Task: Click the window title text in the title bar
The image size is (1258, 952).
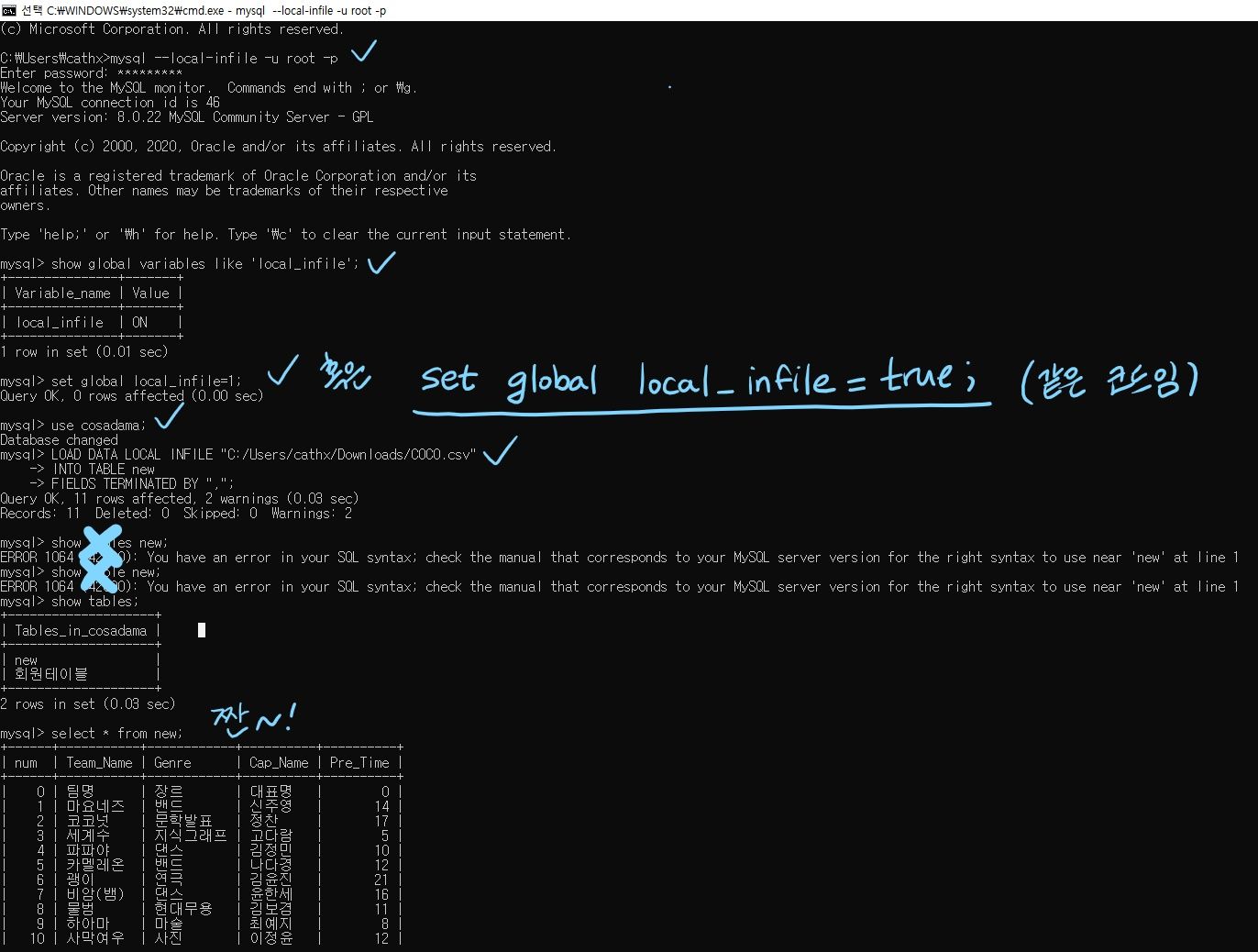Action: click(x=216, y=10)
